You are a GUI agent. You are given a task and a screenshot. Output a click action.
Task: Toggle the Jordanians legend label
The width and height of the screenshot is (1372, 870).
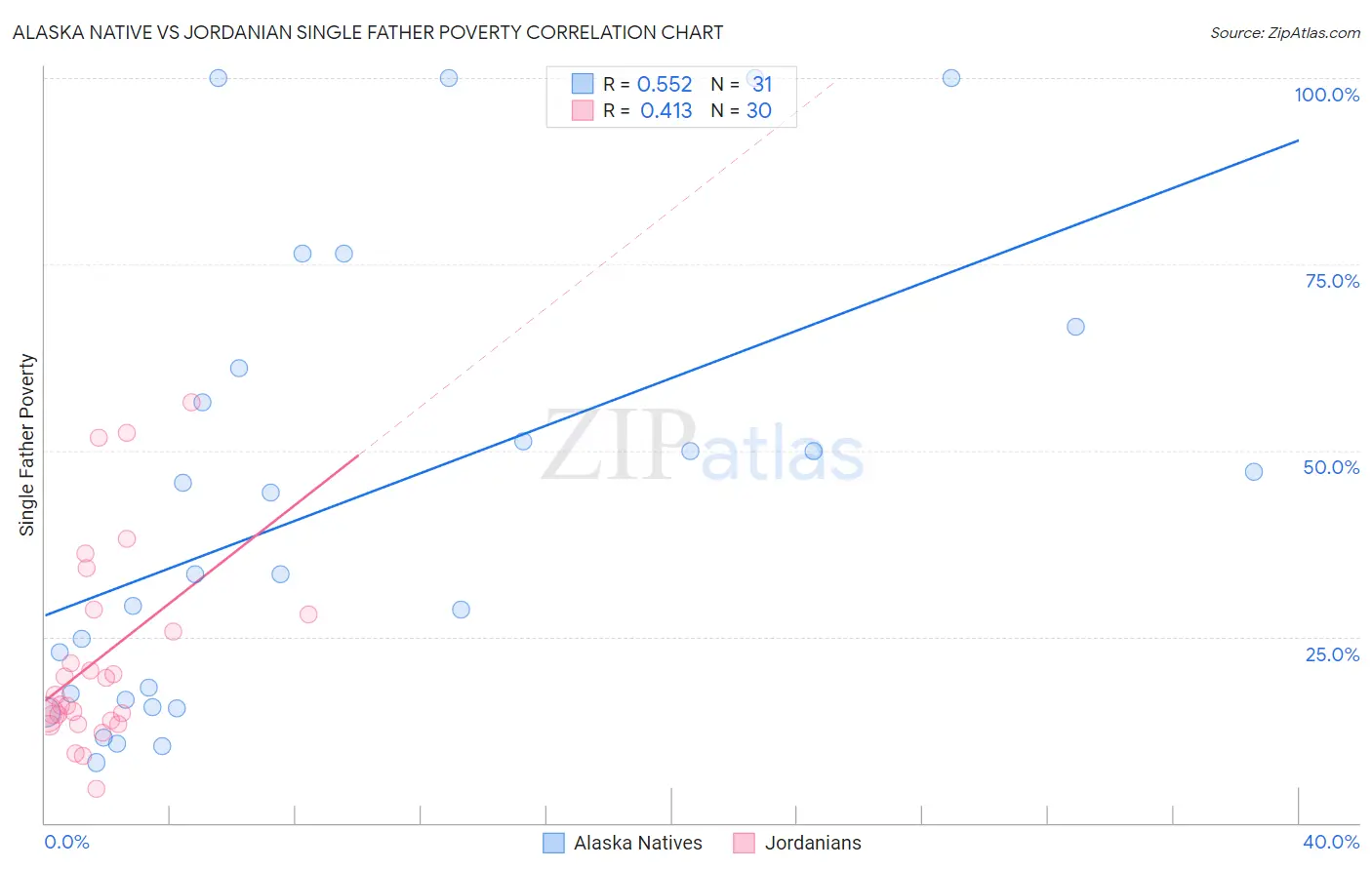813,843
